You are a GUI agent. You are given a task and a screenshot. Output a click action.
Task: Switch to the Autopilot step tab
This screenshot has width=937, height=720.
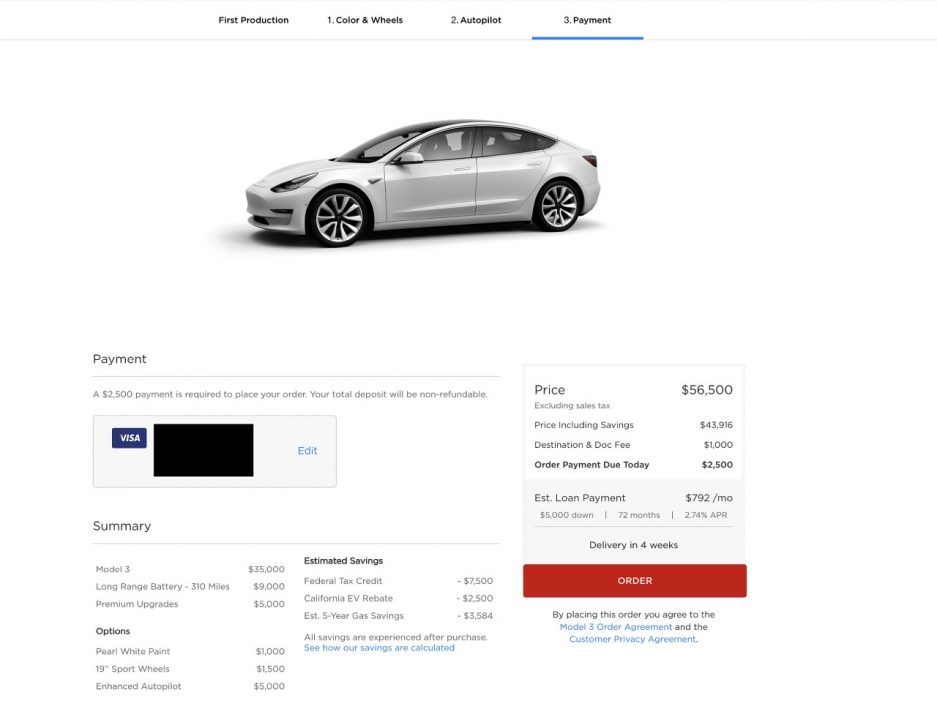coord(476,20)
